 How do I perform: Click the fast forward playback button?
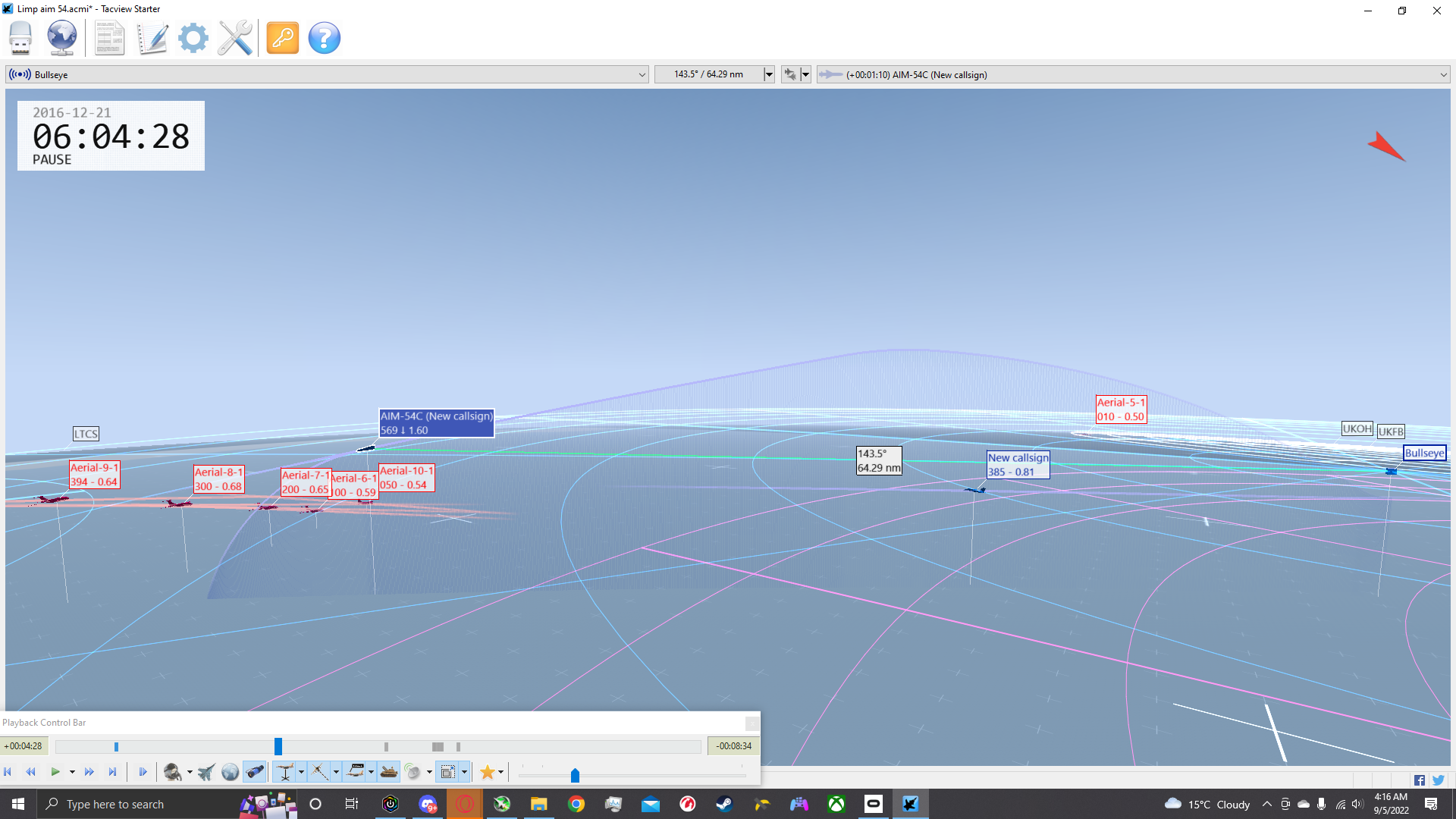[89, 772]
